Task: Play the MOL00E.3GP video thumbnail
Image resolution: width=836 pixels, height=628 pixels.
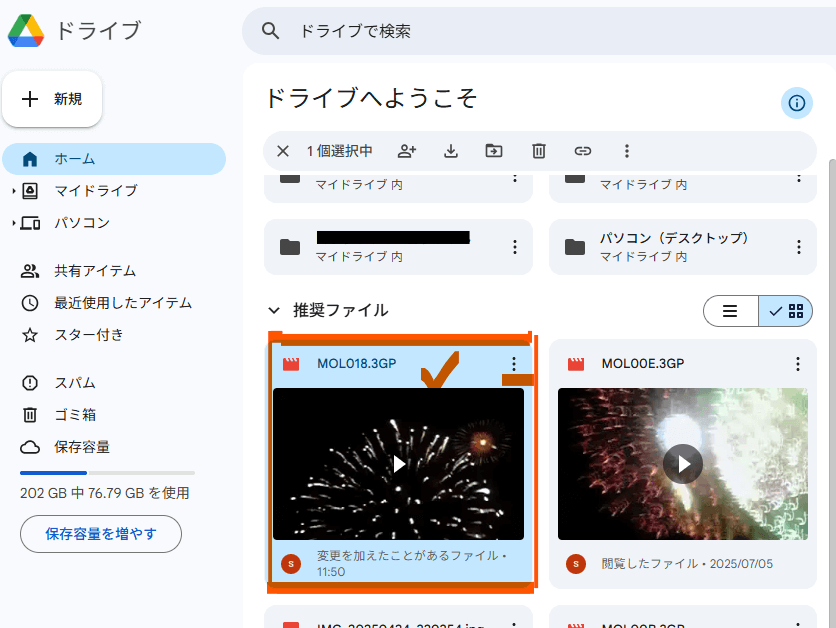Action: tap(683, 464)
